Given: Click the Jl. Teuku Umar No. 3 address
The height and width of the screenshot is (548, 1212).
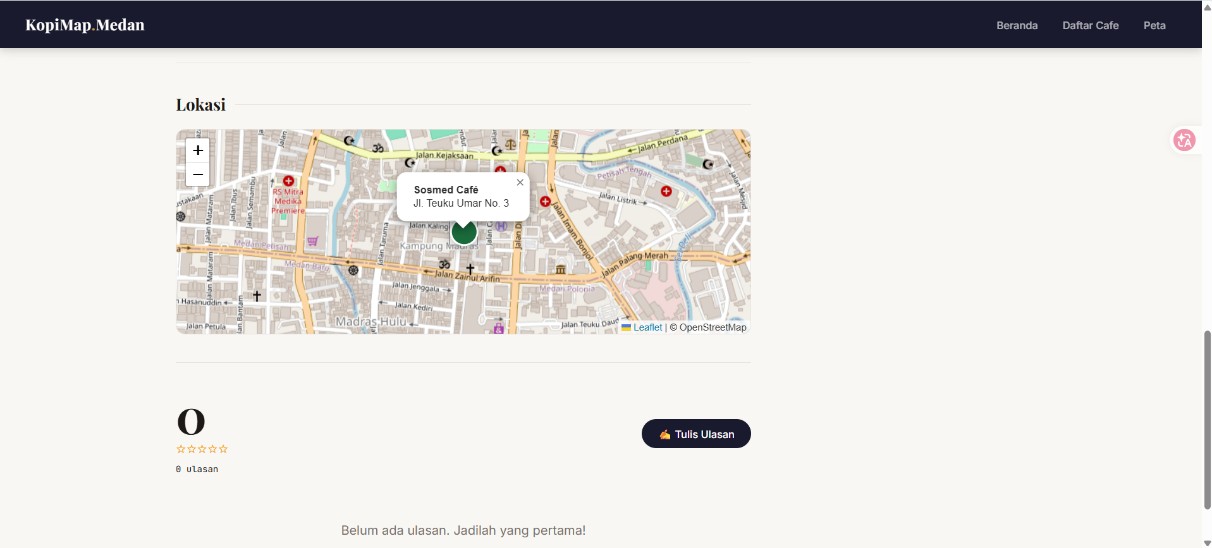Looking at the screenshot, I should (461, 203).
